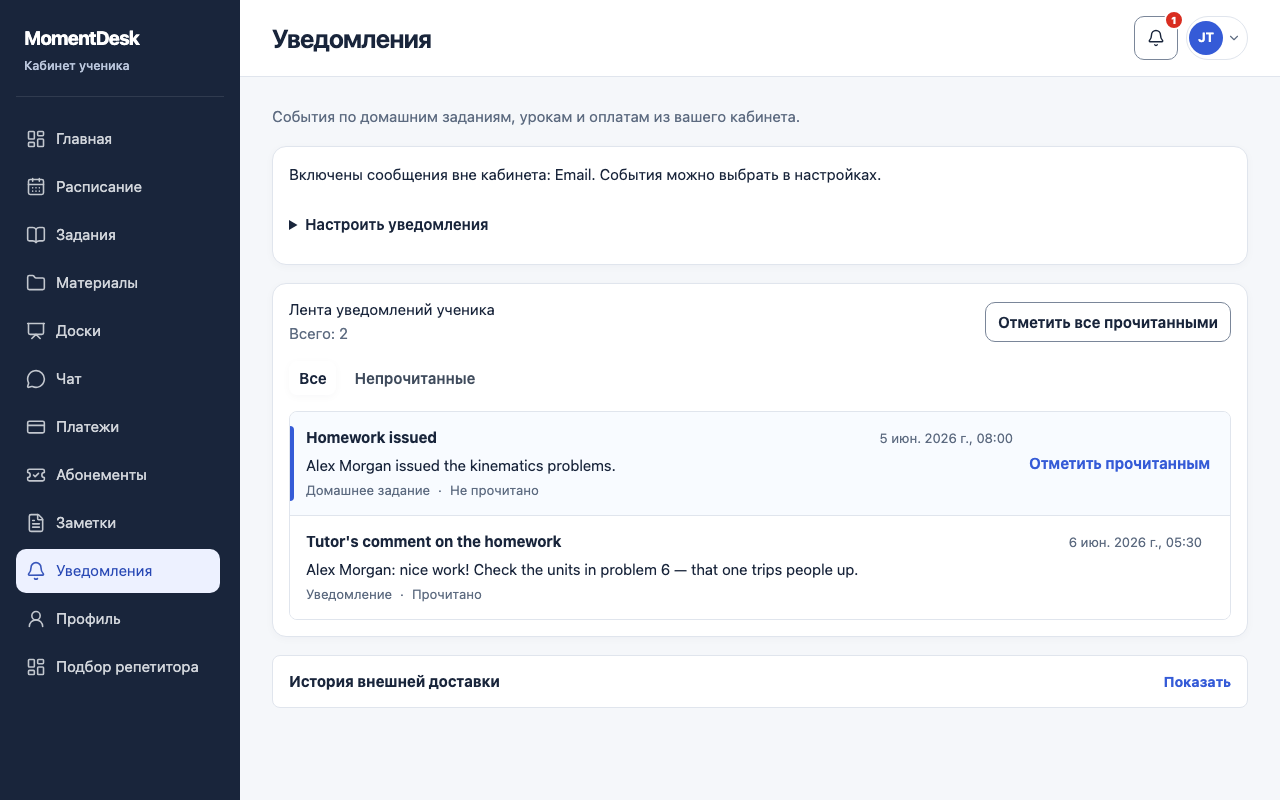Open Материалы in the sidebar

118,283
